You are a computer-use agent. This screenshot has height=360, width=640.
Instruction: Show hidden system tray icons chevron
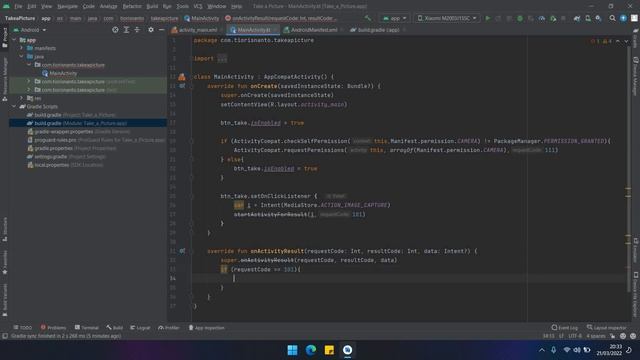click(x=542, y=350)
